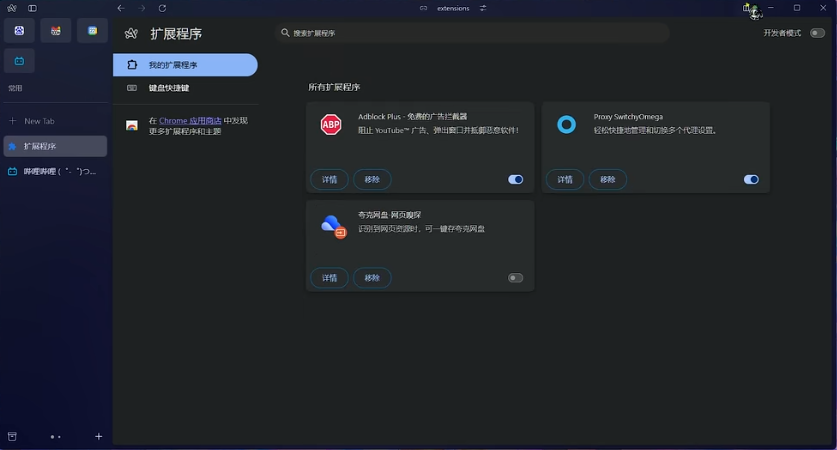Turn on 开发者模式 developer mode switch
This screenshot has width=837, height=450.
[817, 33]
